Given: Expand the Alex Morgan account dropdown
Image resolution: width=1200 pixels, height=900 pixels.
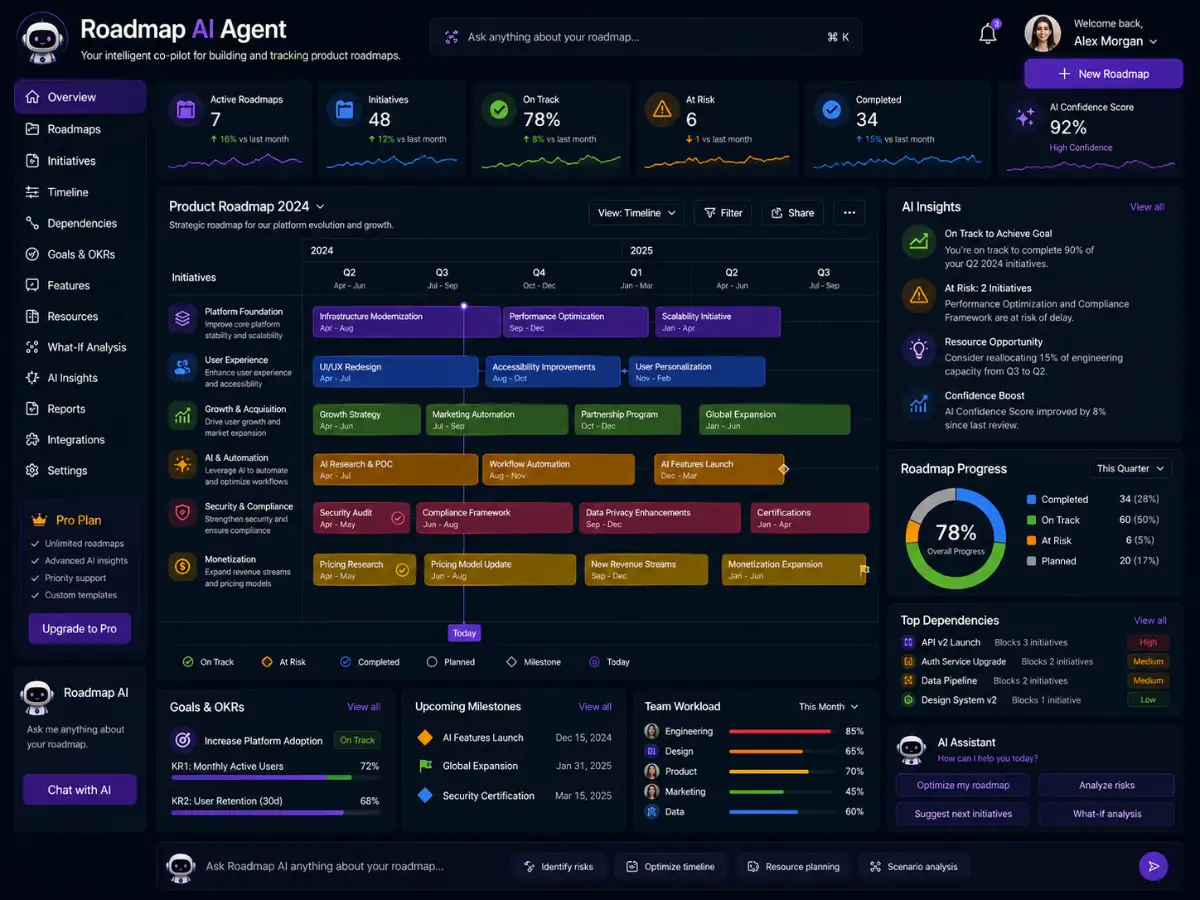Looking at the screenshot, I should 1153,42.
